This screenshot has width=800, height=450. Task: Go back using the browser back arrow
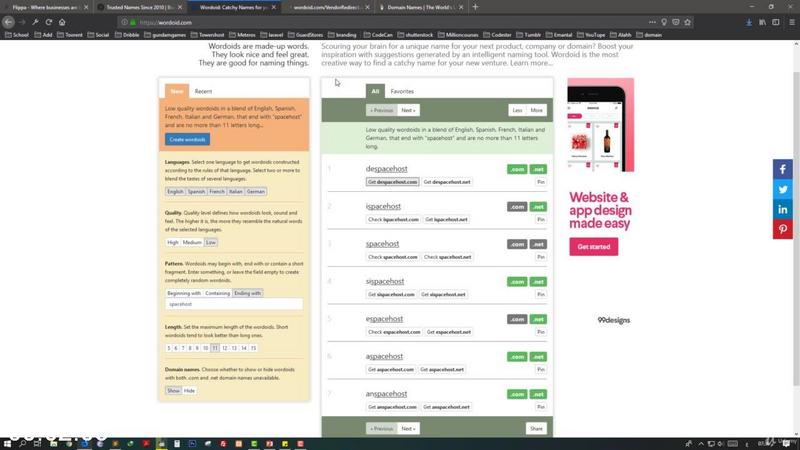pyautogui.click(x=8, y=22)
